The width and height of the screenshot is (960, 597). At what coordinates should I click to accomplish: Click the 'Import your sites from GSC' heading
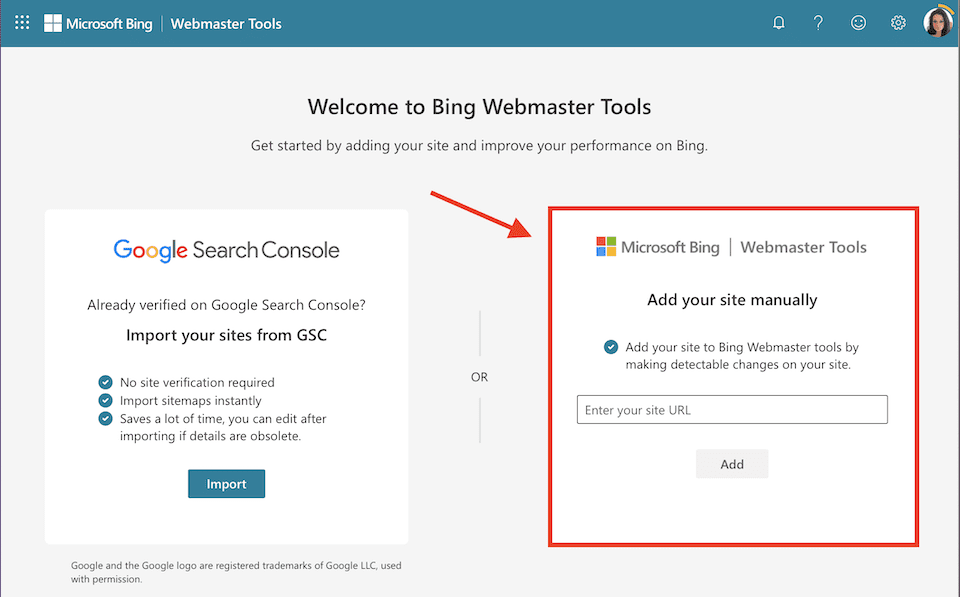tap(226, 335)
